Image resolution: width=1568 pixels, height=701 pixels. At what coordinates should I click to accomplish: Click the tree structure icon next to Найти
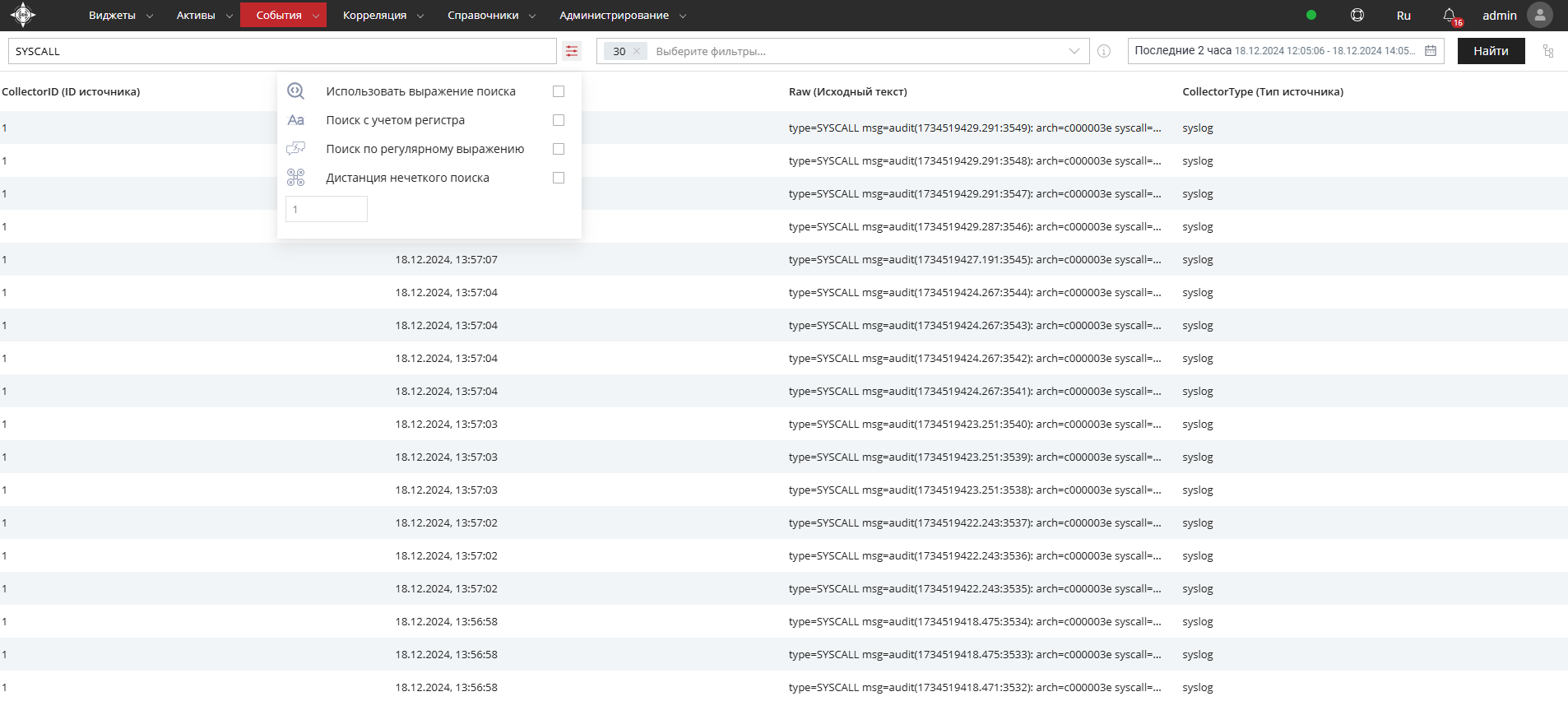[x=1548, y=51]
